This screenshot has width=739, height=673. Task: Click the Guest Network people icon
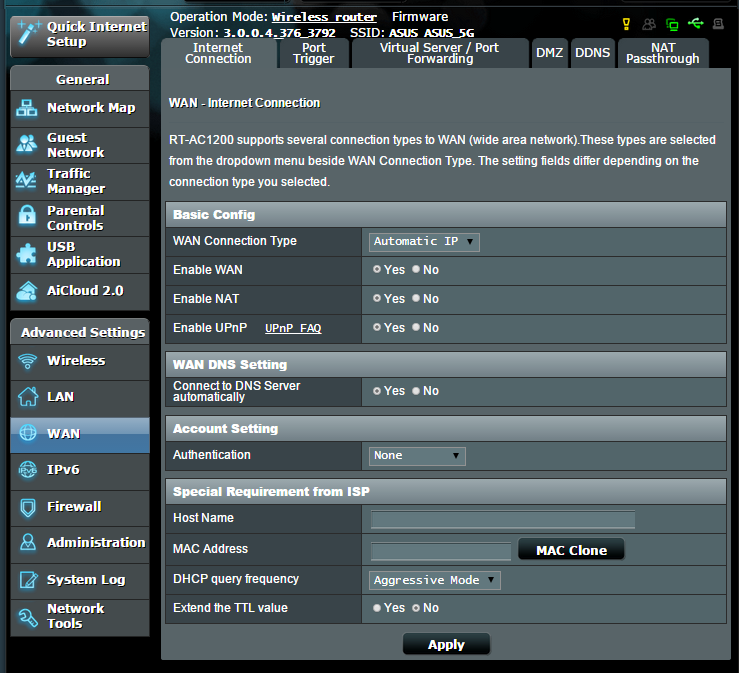(x=26, y=144)
